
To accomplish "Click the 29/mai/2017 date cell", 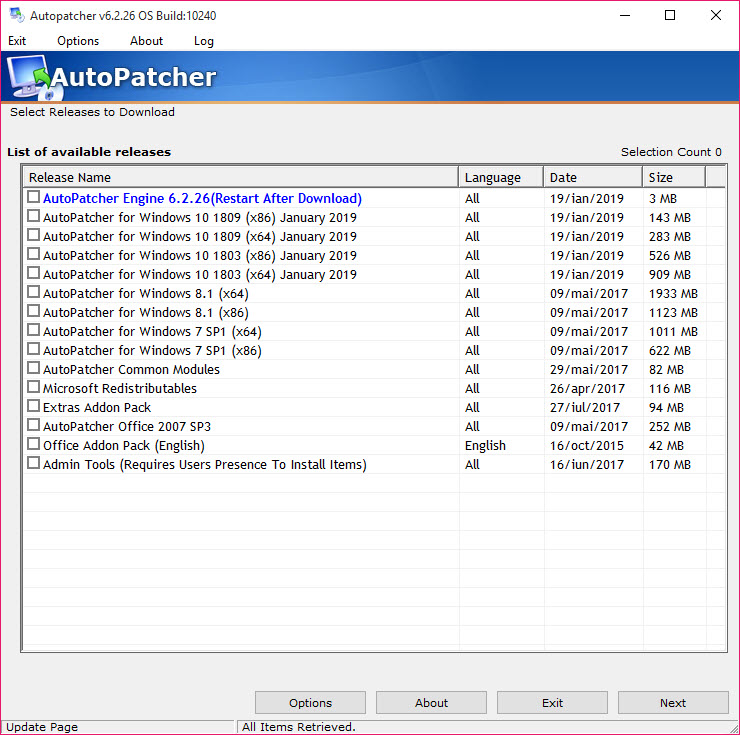I will tap(589, 370).
